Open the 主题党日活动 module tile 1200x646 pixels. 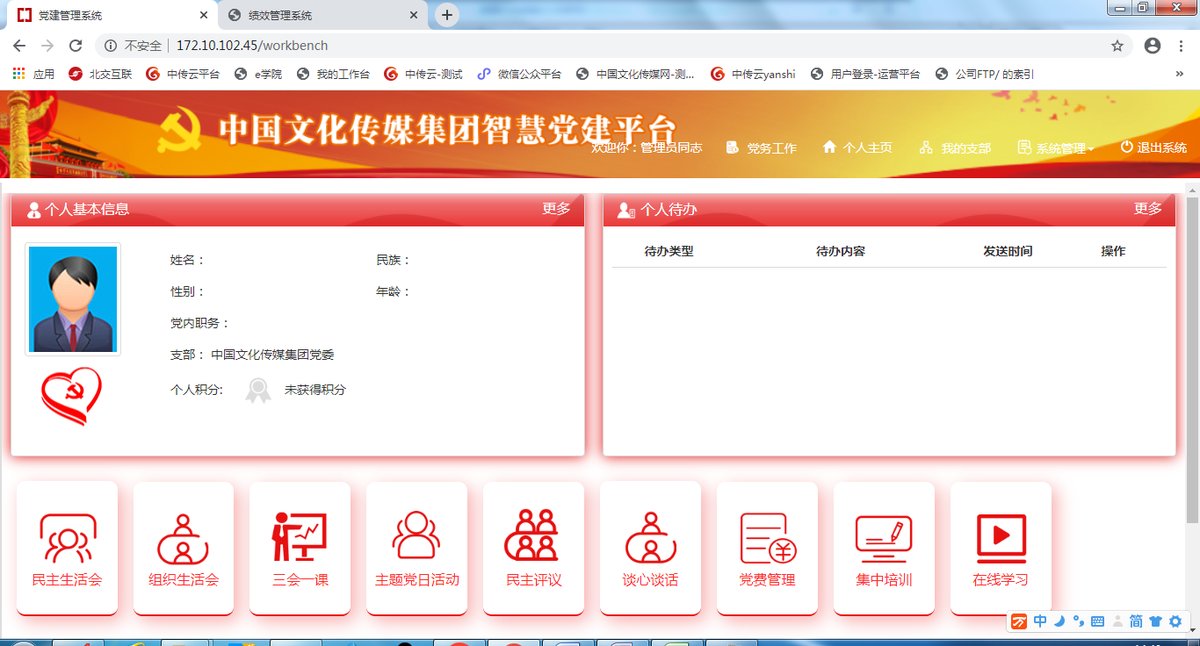pyautogui.click(x=417, y=547)
